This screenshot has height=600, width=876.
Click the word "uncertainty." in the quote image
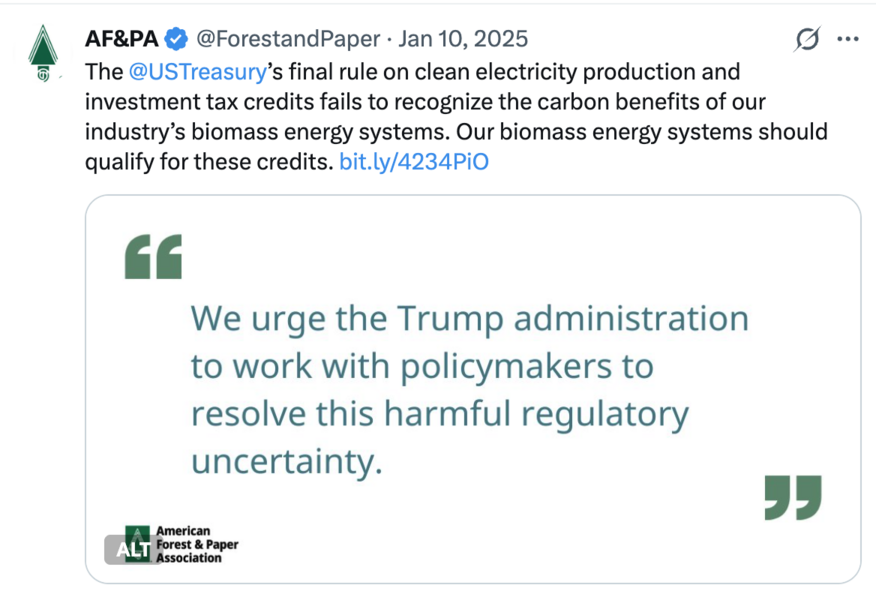(287, 461)
